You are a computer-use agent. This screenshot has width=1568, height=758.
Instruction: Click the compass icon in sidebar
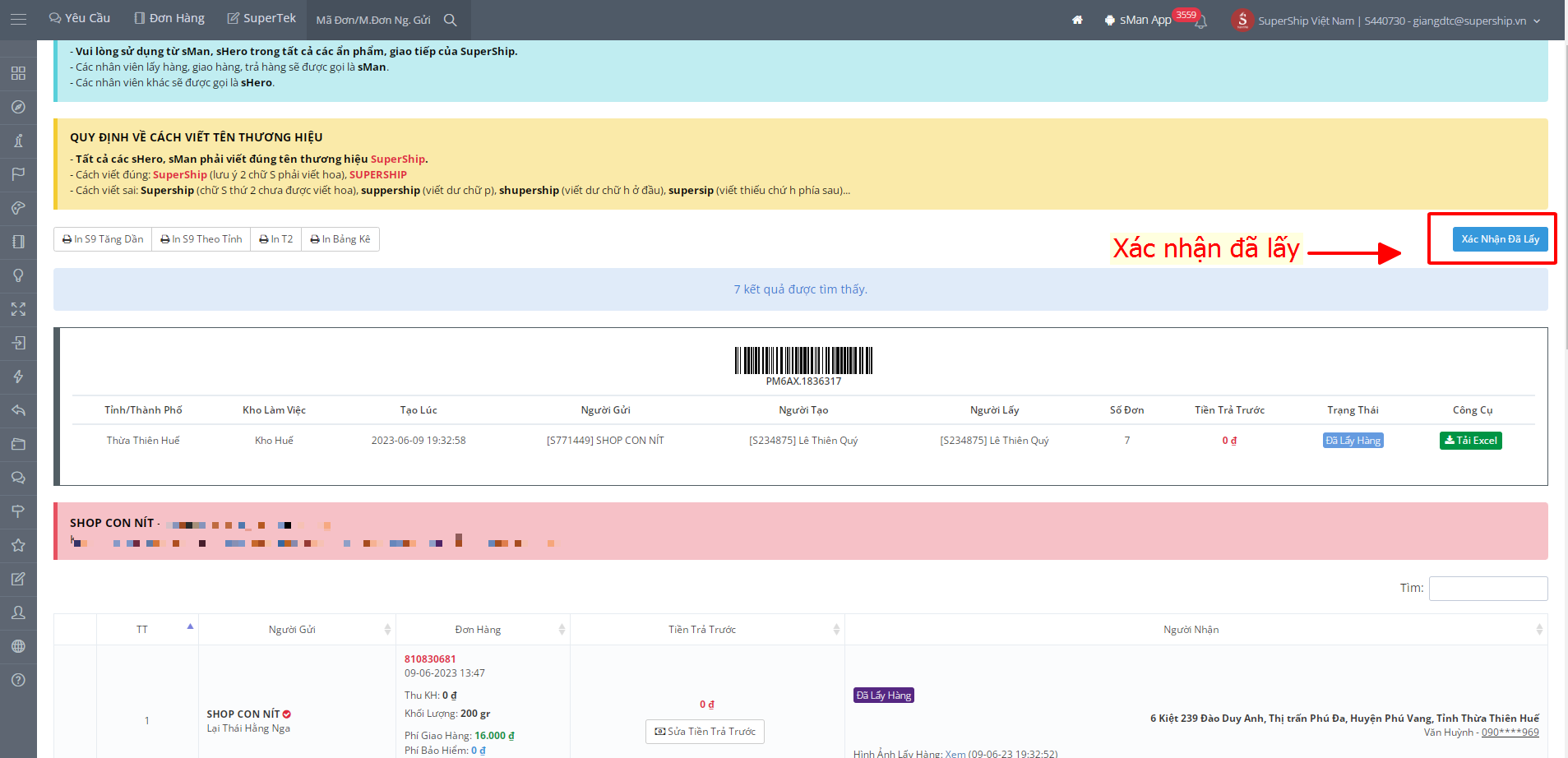[x=18, y=107]
